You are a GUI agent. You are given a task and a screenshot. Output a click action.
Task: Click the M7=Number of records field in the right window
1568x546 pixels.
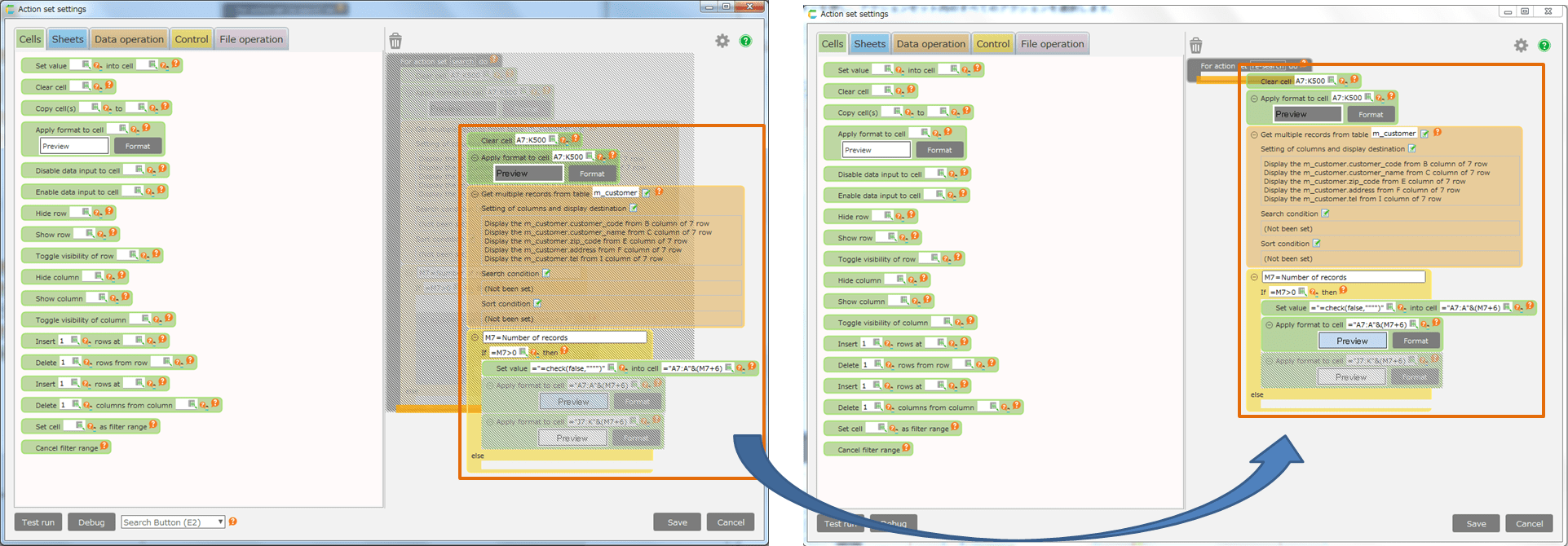point(1343,277)
